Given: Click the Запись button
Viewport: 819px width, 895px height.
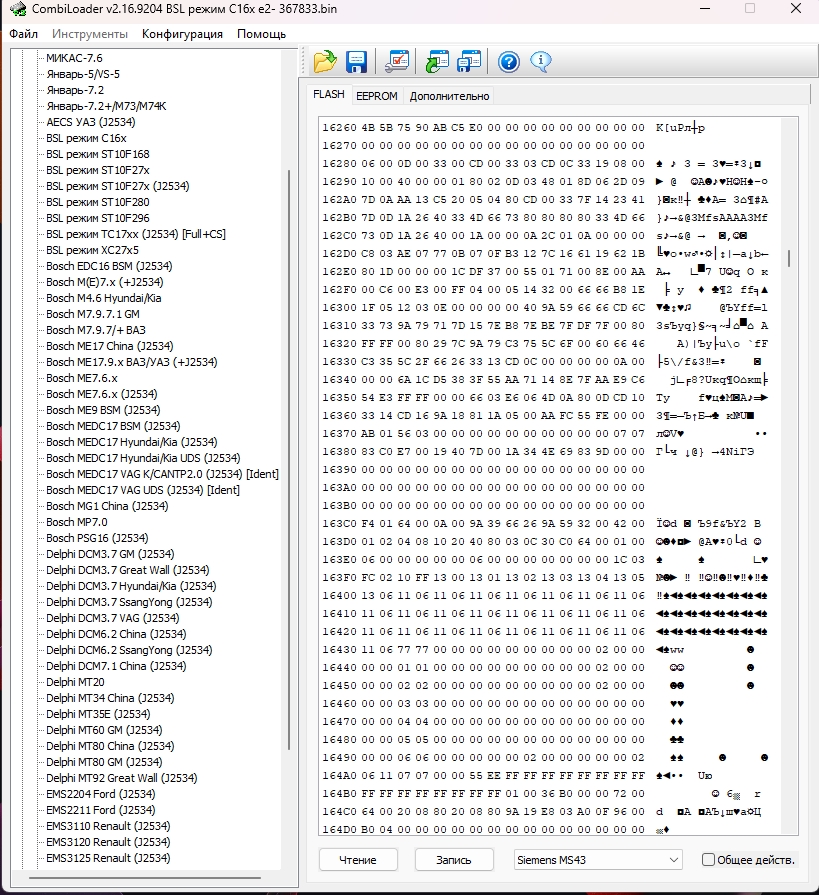Looking at the screenshot, I should [453, 860].
